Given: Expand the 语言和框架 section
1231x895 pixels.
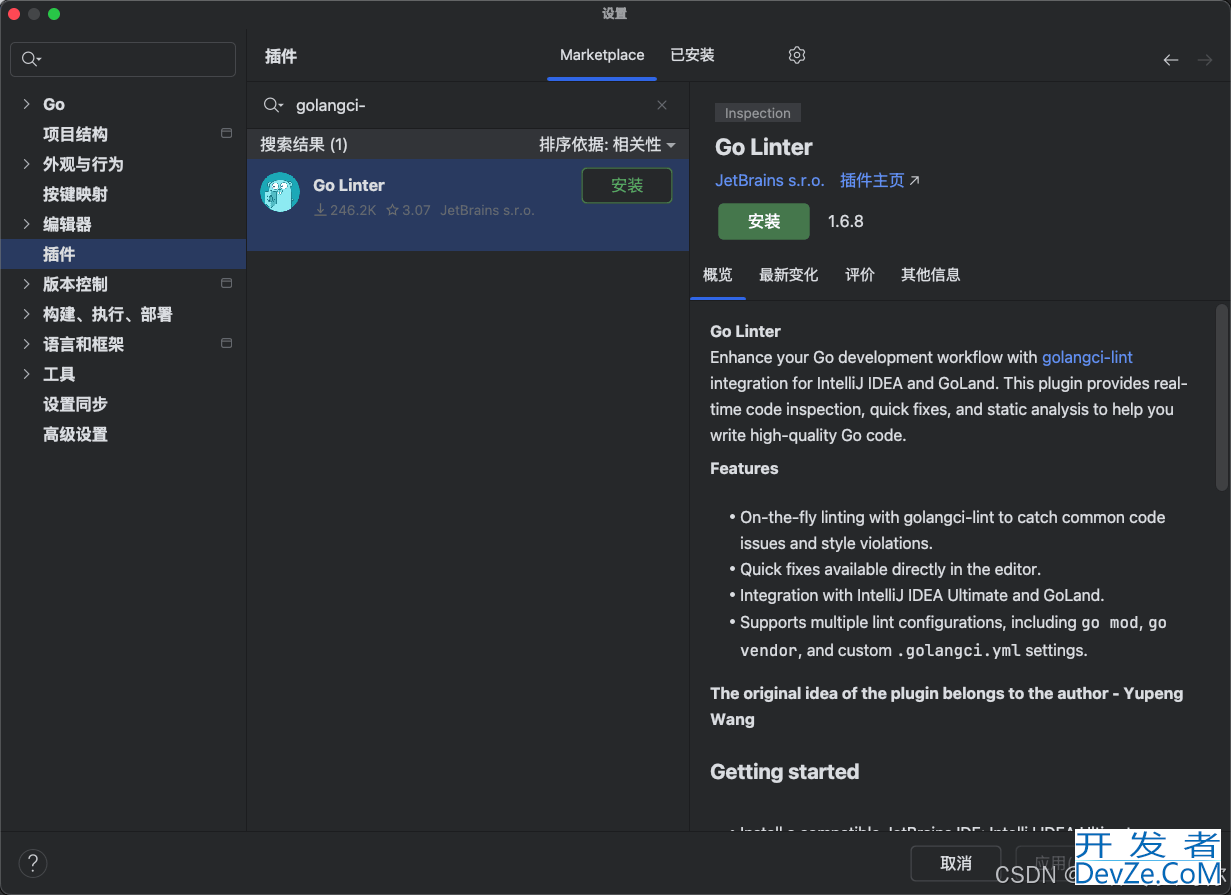Looking at the screenshot, I should pos(27,344).
